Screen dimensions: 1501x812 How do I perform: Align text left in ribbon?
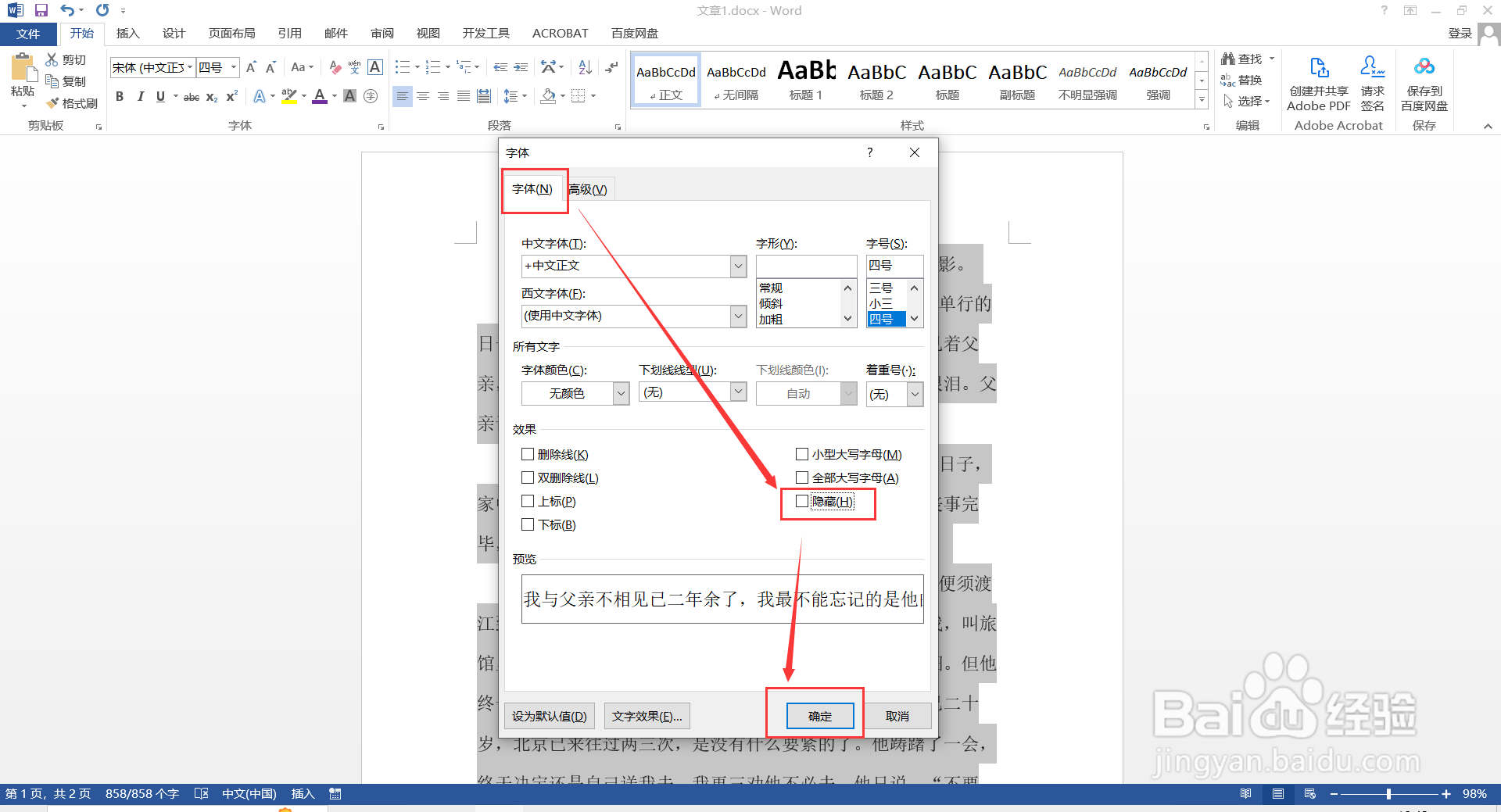[402, 96]
